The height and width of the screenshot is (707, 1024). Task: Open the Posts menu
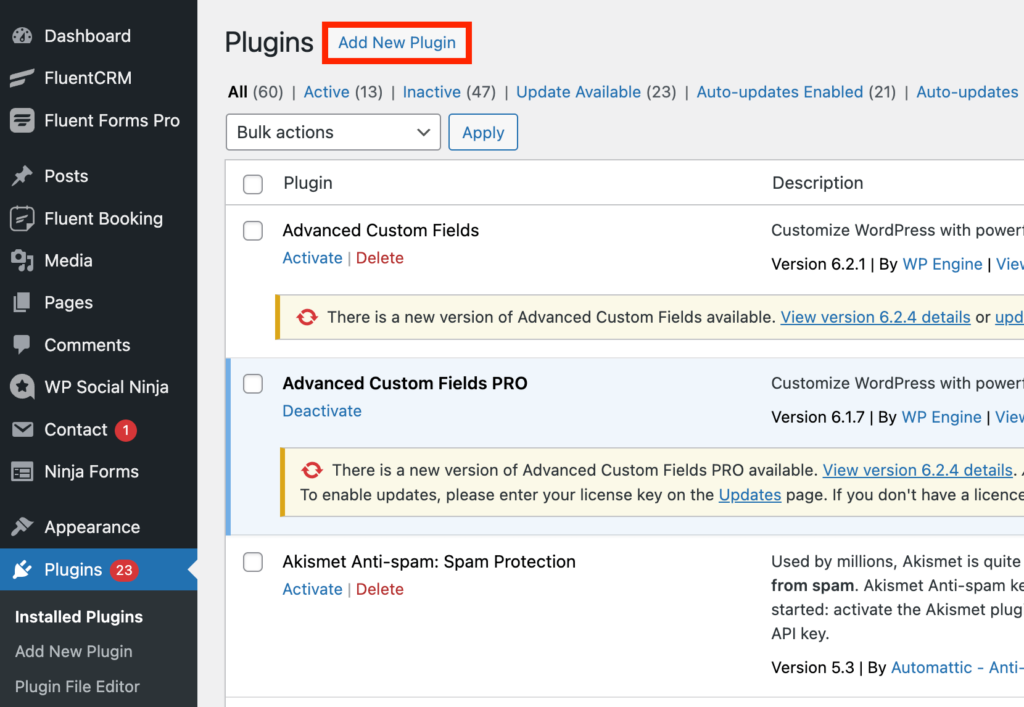pyautogui.click(x=66, y=176)
